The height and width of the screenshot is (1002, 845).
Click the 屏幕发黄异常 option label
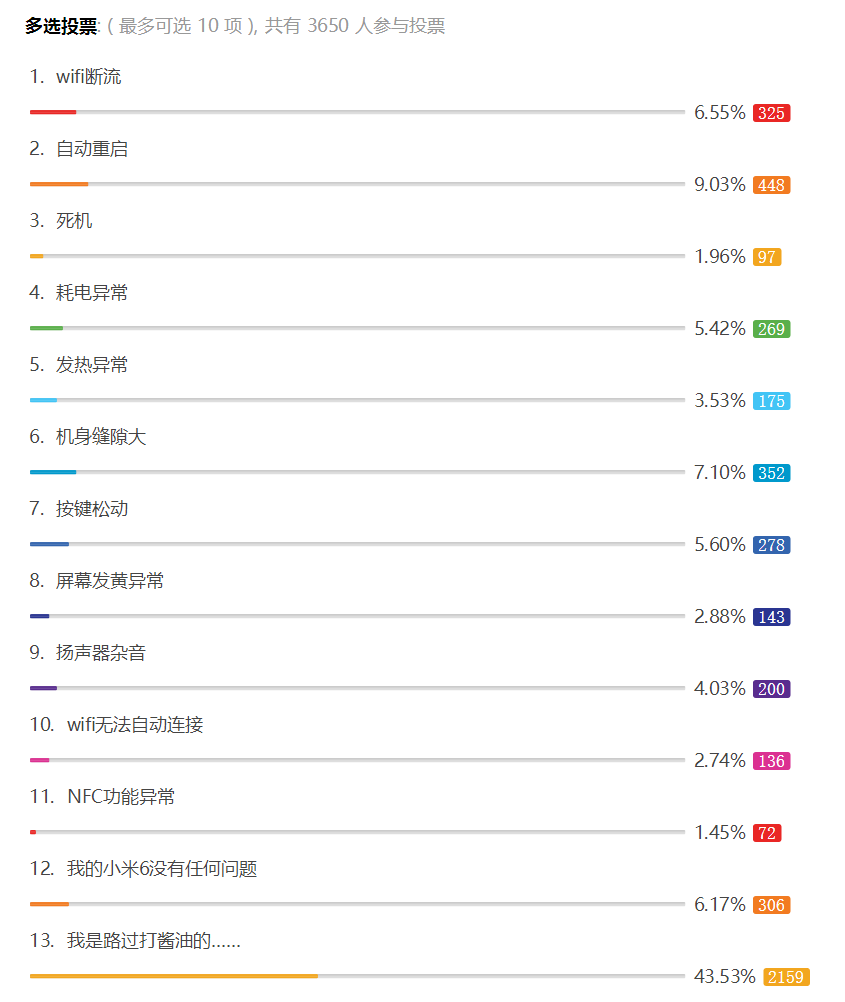coord(110,581)
